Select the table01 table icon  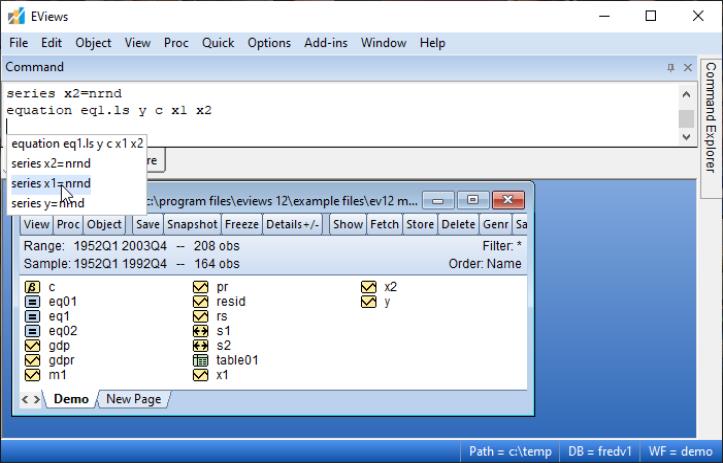199,360
